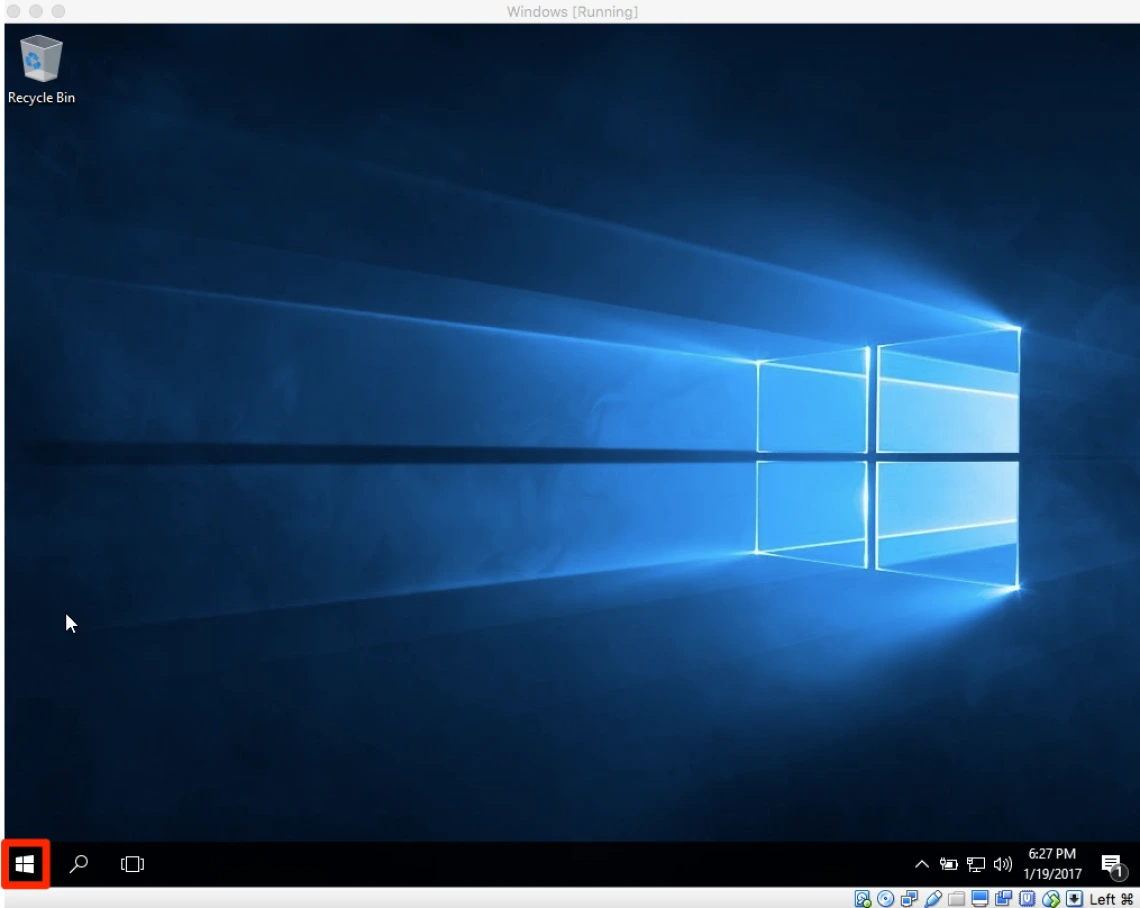1140x908 pixels.
Task: Select the Recycle Bin desktop icon
Action: pyautogui.click(x=41, y=70)
